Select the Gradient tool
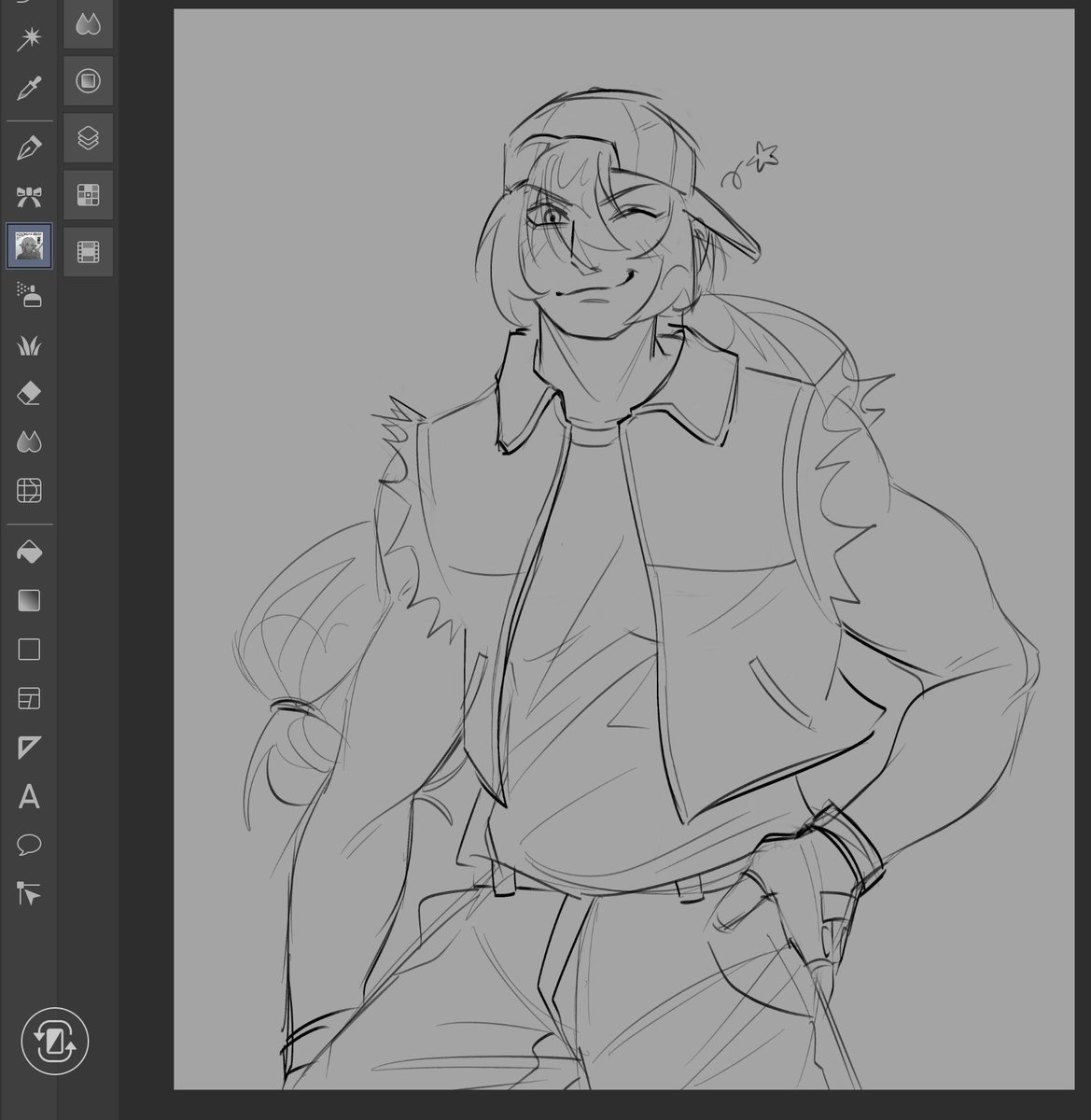The height and width of the screenshot is (1120, 1091). pyautogui.click(x=29, y=600)
